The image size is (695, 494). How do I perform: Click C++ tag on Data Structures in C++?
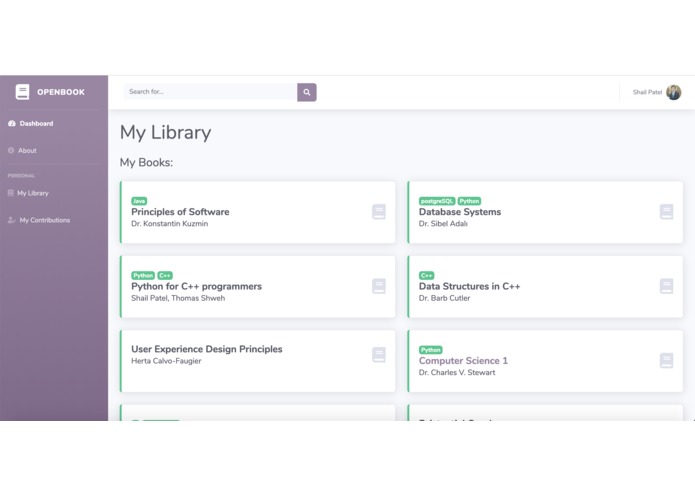click(x=426, y=276)
